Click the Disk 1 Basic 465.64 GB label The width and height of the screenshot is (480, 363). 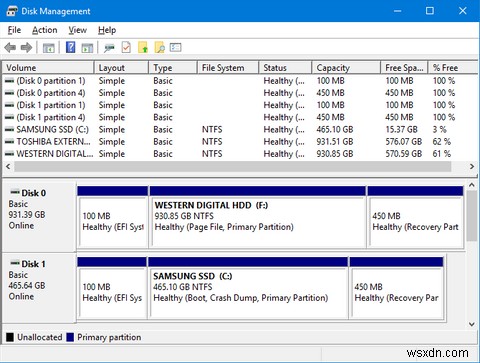pos(38,288)
